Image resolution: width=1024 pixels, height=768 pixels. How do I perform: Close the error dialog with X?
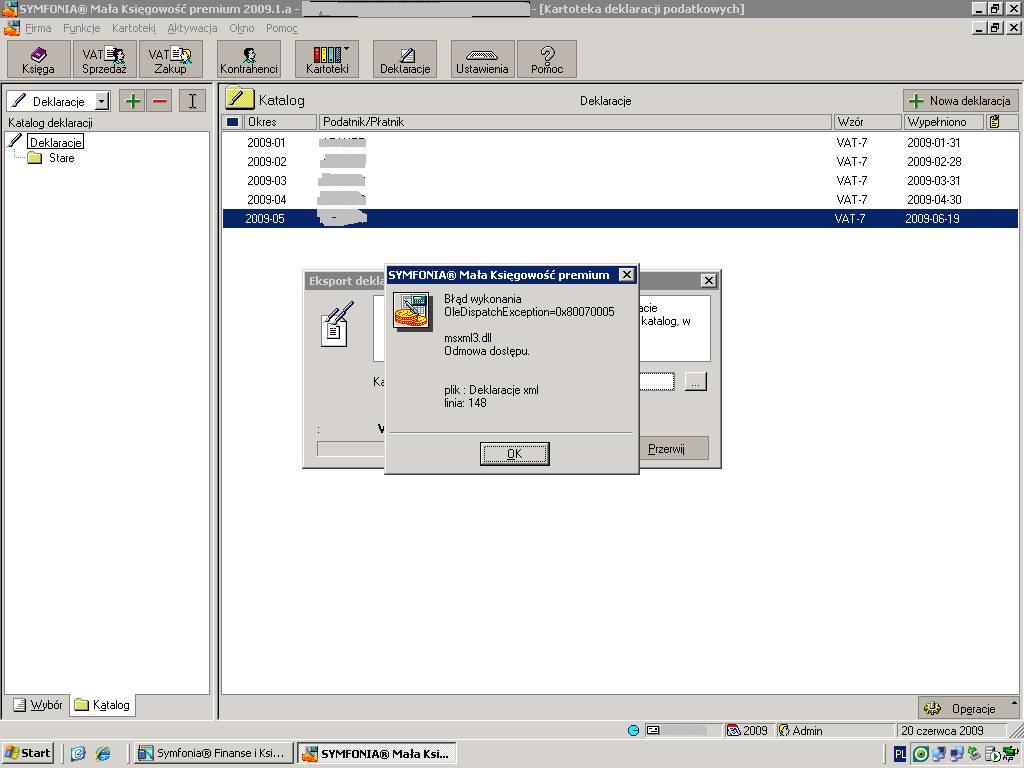(626, 274)
